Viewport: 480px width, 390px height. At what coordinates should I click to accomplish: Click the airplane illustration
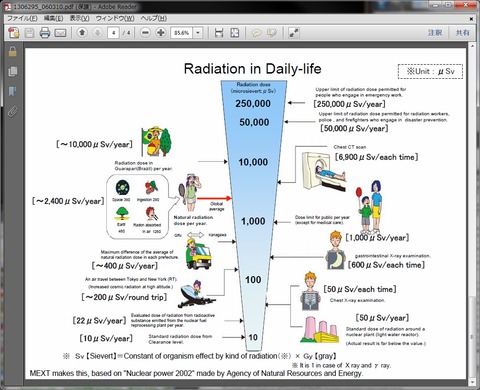(196, 294)
